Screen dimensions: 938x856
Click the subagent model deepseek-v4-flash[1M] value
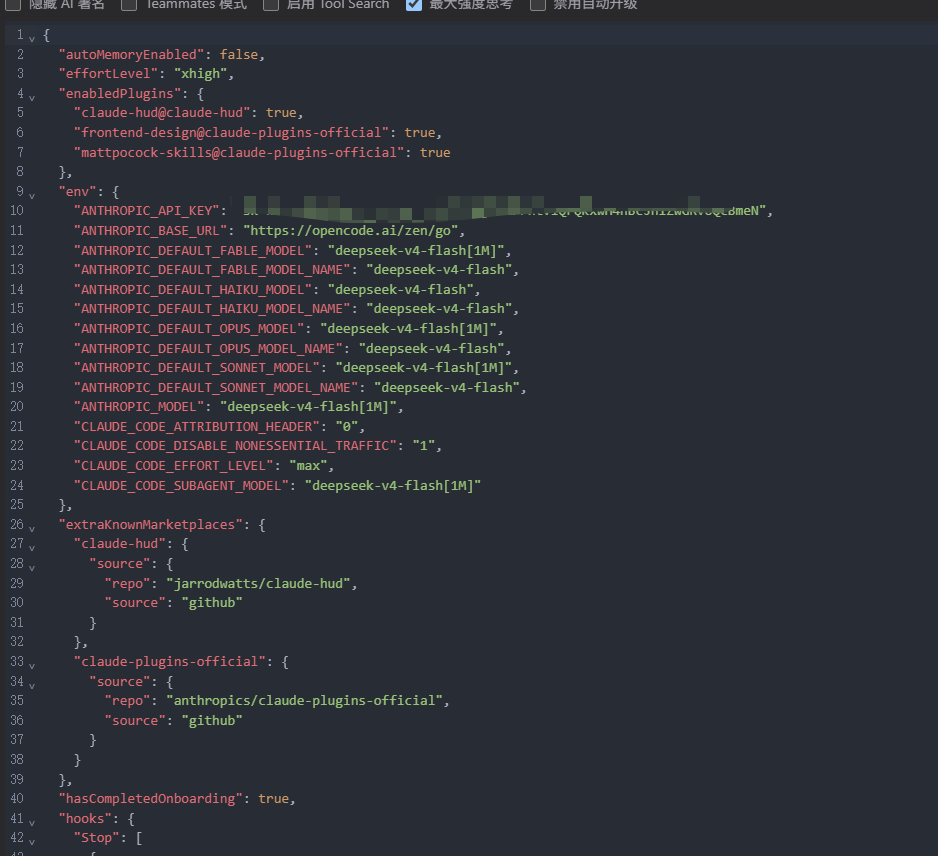[x=392, y=485]
